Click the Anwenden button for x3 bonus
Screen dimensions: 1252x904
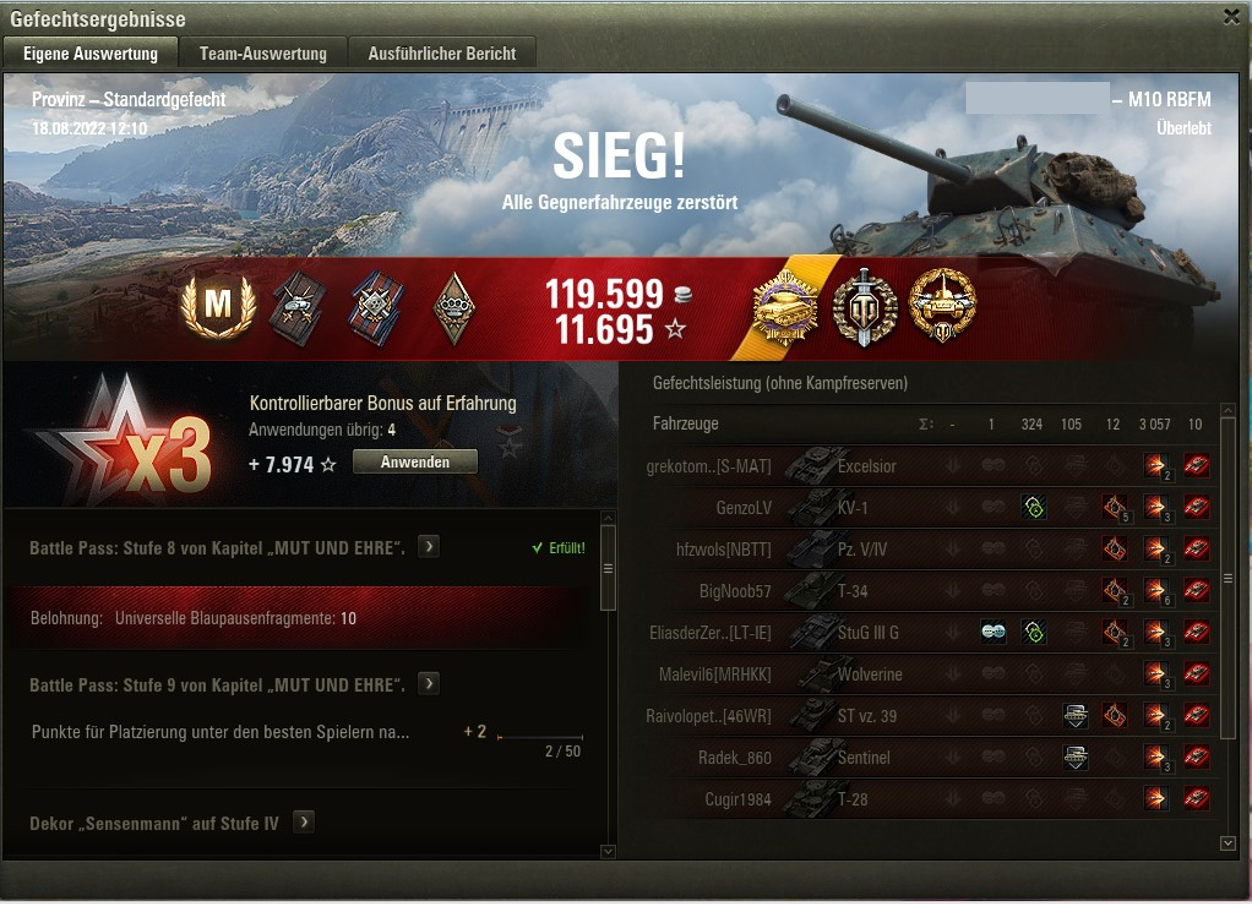click(415, 462)
